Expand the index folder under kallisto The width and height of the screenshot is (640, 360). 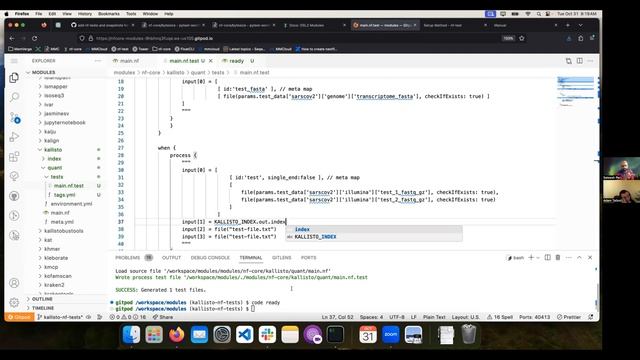click(54, 159)
